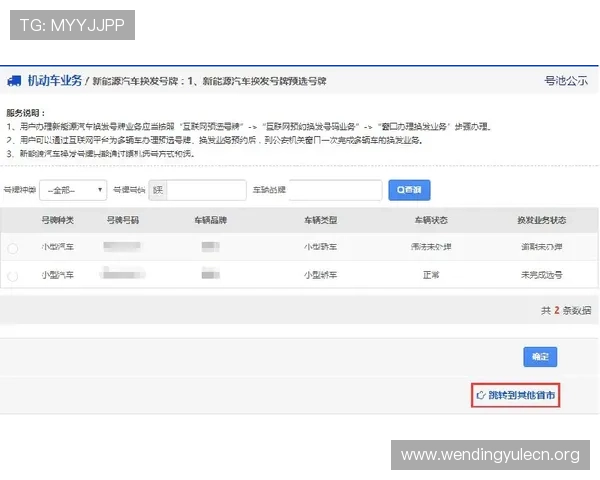The width and height of the screenshot is (600, 480).
Task: Click the 未完成选号 status cell
Action: (x=541, y=275)
